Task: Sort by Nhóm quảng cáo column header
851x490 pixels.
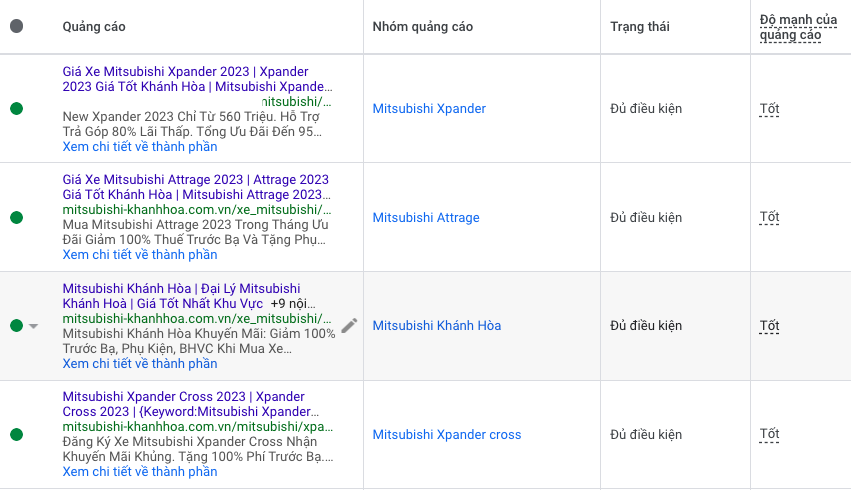Action: click(422, 26)
